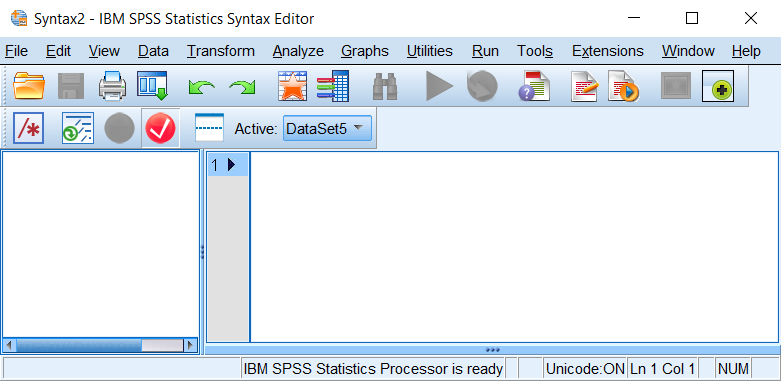Click the gray stop processor circle icon

482,86
